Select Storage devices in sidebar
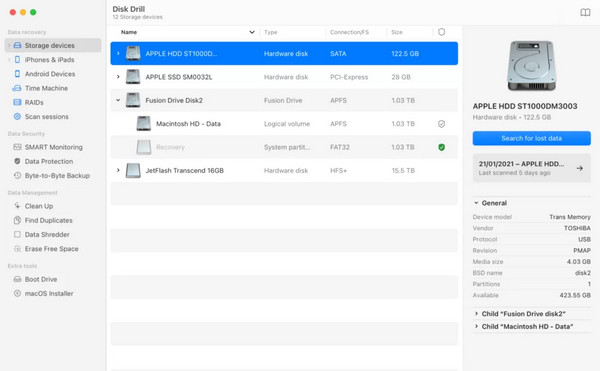Screen dimensions: 600x371 click(x=53, y=45)
